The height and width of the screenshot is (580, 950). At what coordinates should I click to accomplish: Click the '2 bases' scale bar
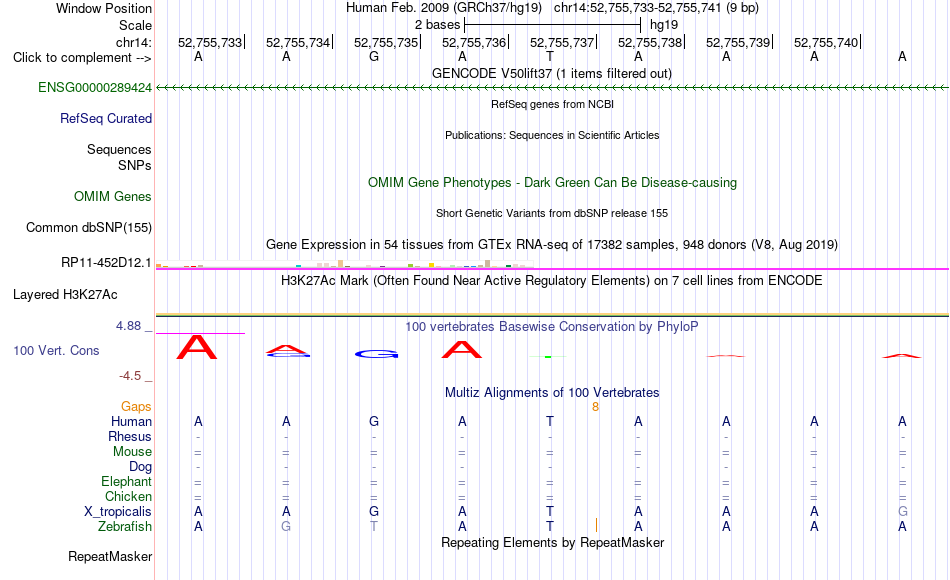[x=552, y=25]
